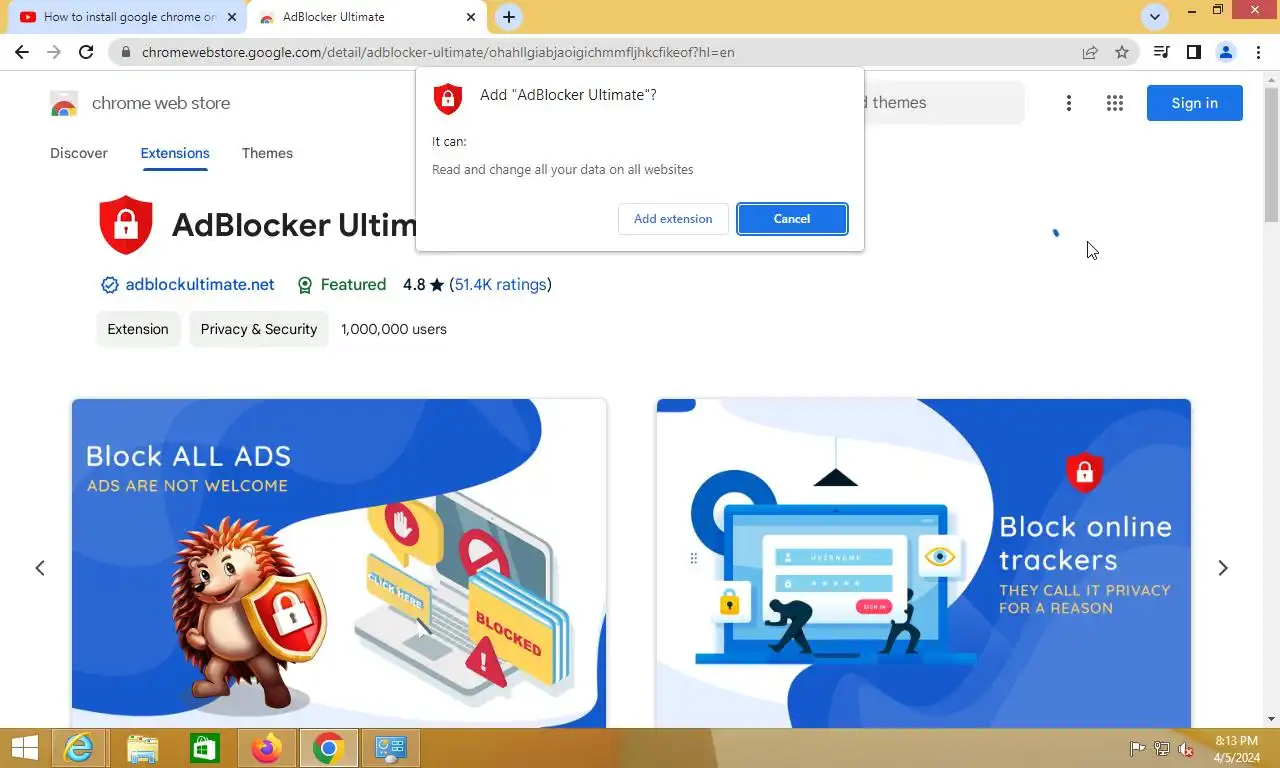Click the Extension category chip

(138, 329)
